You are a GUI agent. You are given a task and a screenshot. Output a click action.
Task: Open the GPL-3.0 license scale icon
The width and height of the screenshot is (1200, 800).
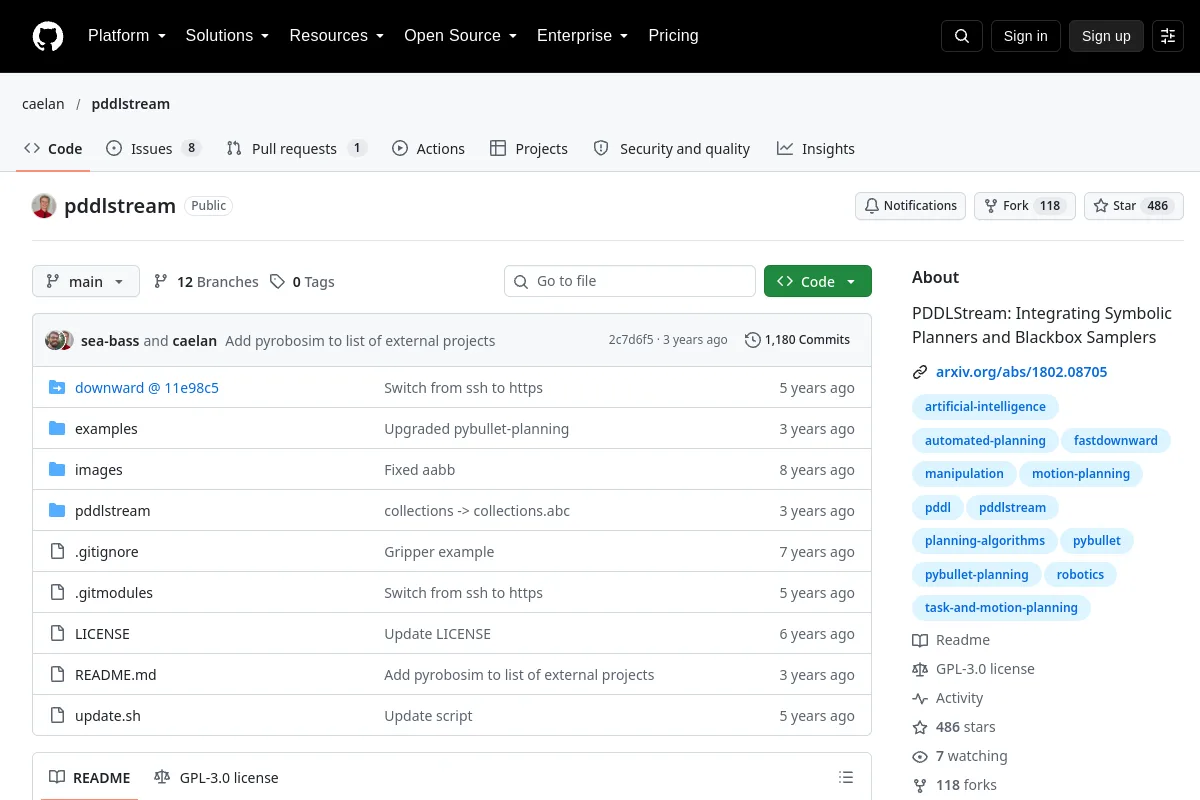click(x=920, y=669)
